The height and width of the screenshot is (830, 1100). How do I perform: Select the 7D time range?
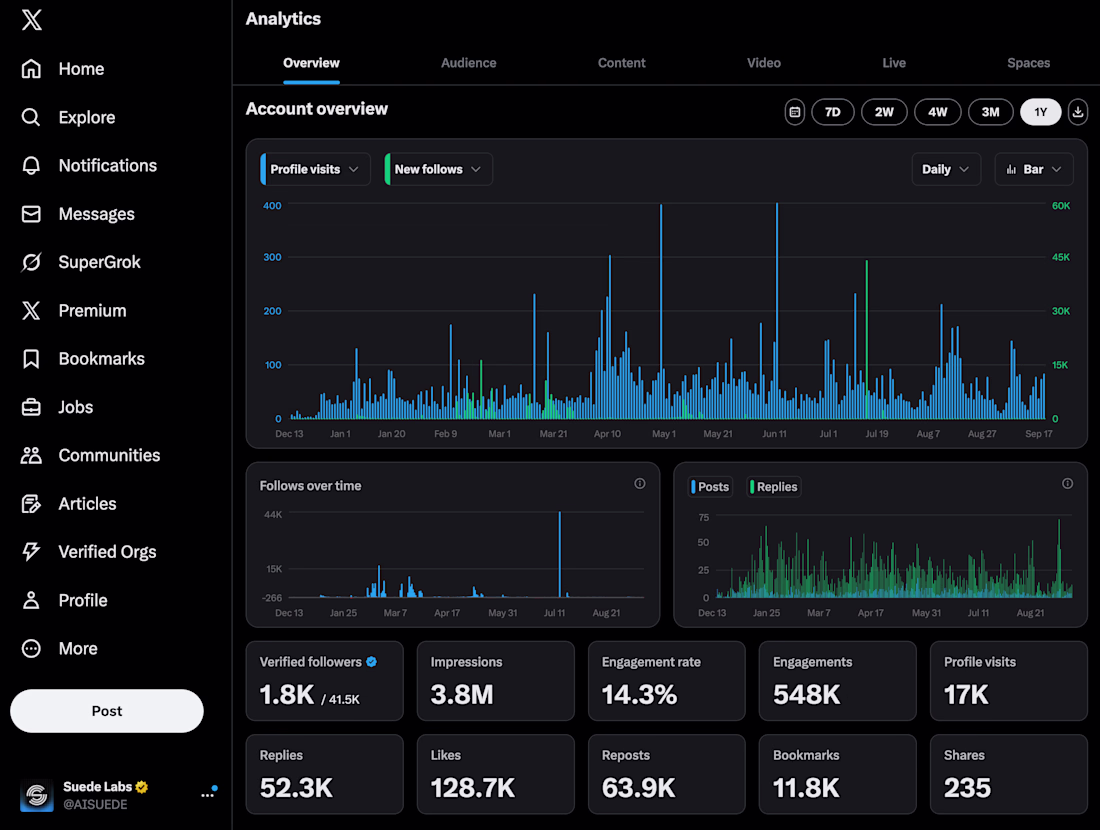pos(833,112)
